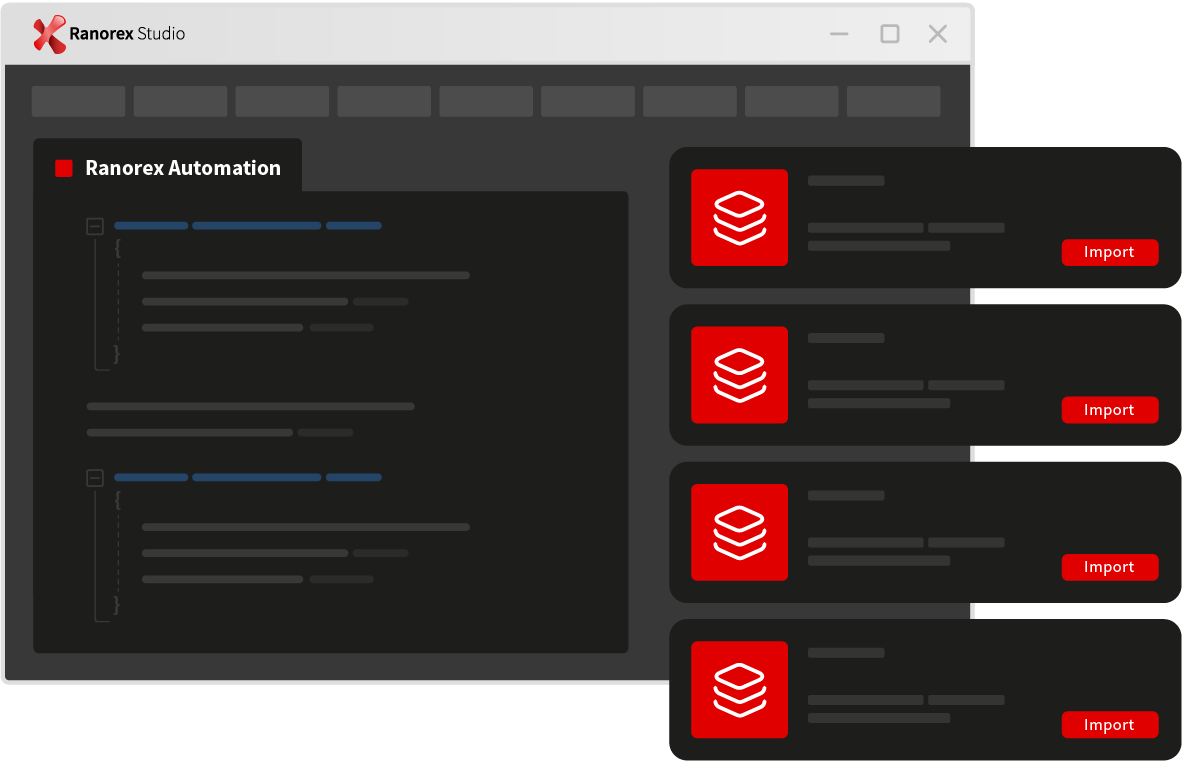The width and height of the screenshot is (1189, 764).
Task: Select the layers stack icon on second card
Action: coord(739,375)
